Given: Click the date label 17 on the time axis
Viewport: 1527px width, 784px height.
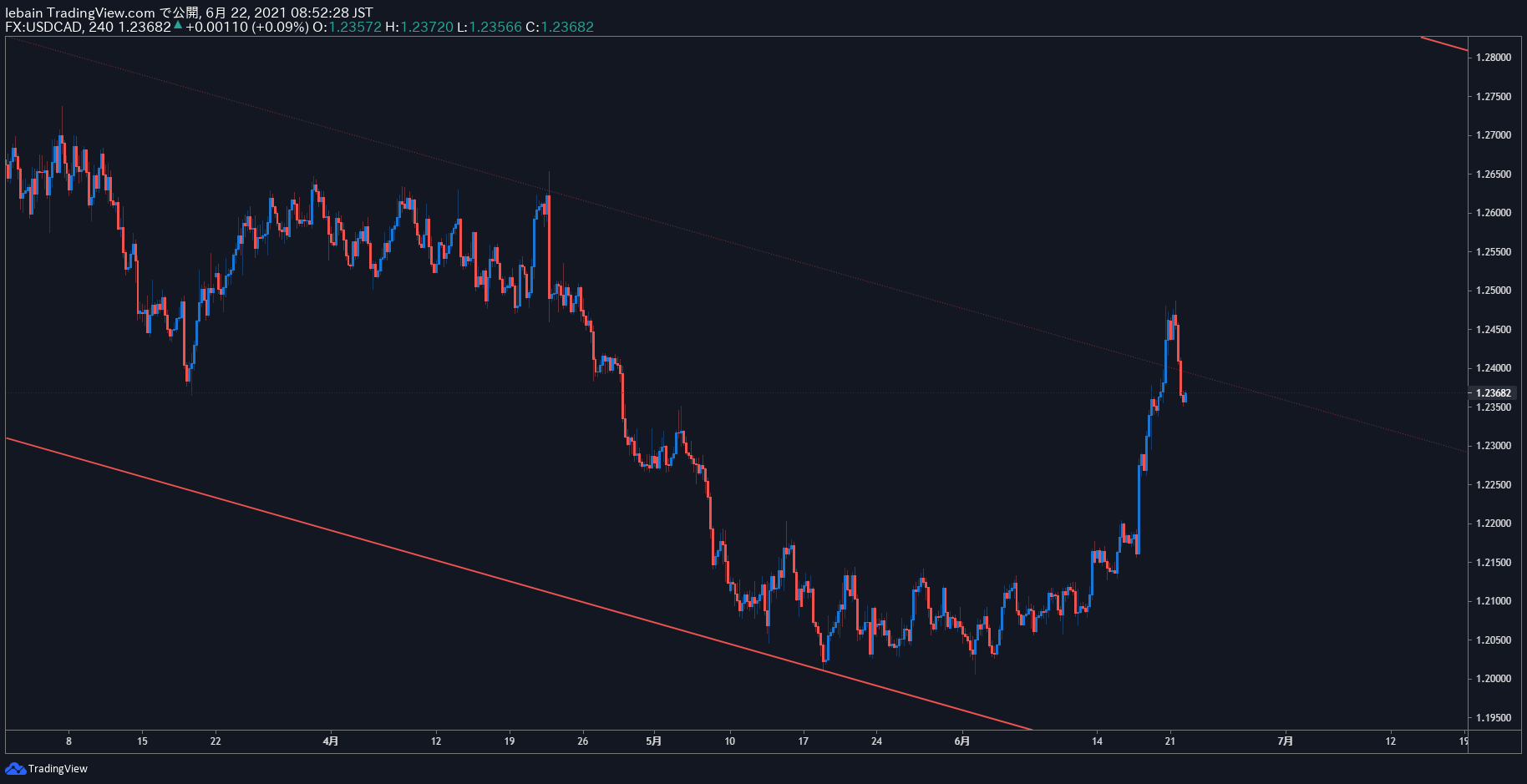Looking at the screenshot, I should click(804, 741).
